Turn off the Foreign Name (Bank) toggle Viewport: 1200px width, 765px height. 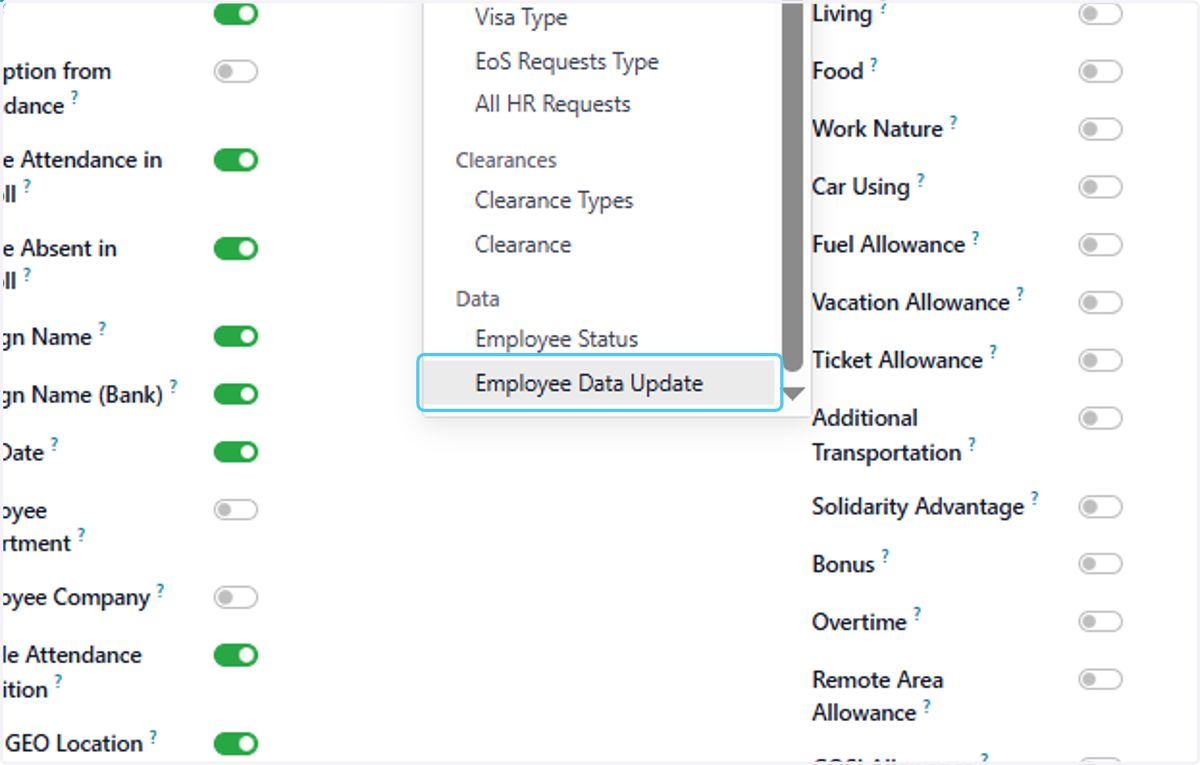(x=236, y=394)
